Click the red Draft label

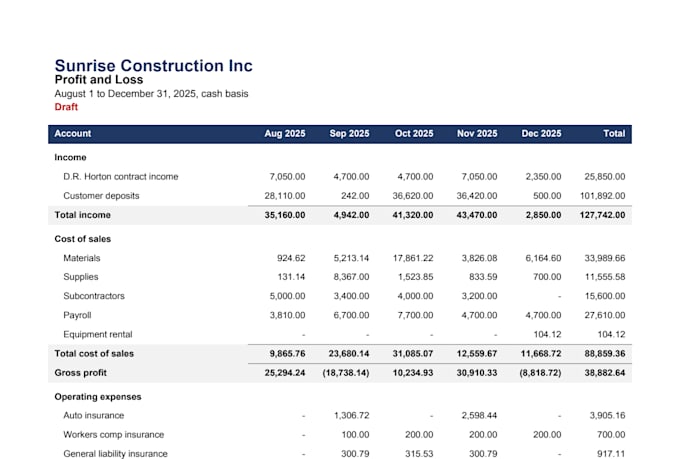tap(66, 107)
